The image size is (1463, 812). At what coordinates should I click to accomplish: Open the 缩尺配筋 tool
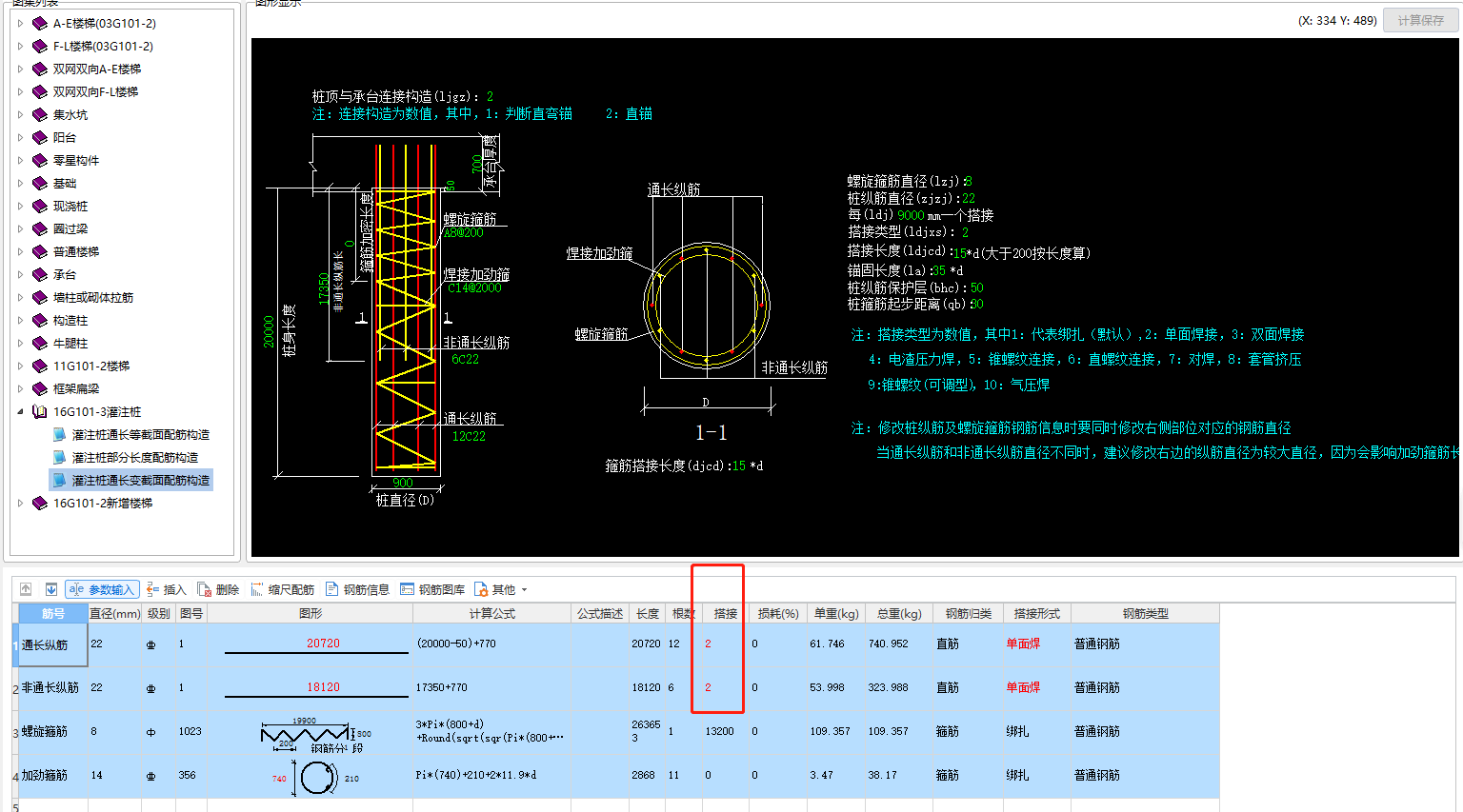pos(282,589)
